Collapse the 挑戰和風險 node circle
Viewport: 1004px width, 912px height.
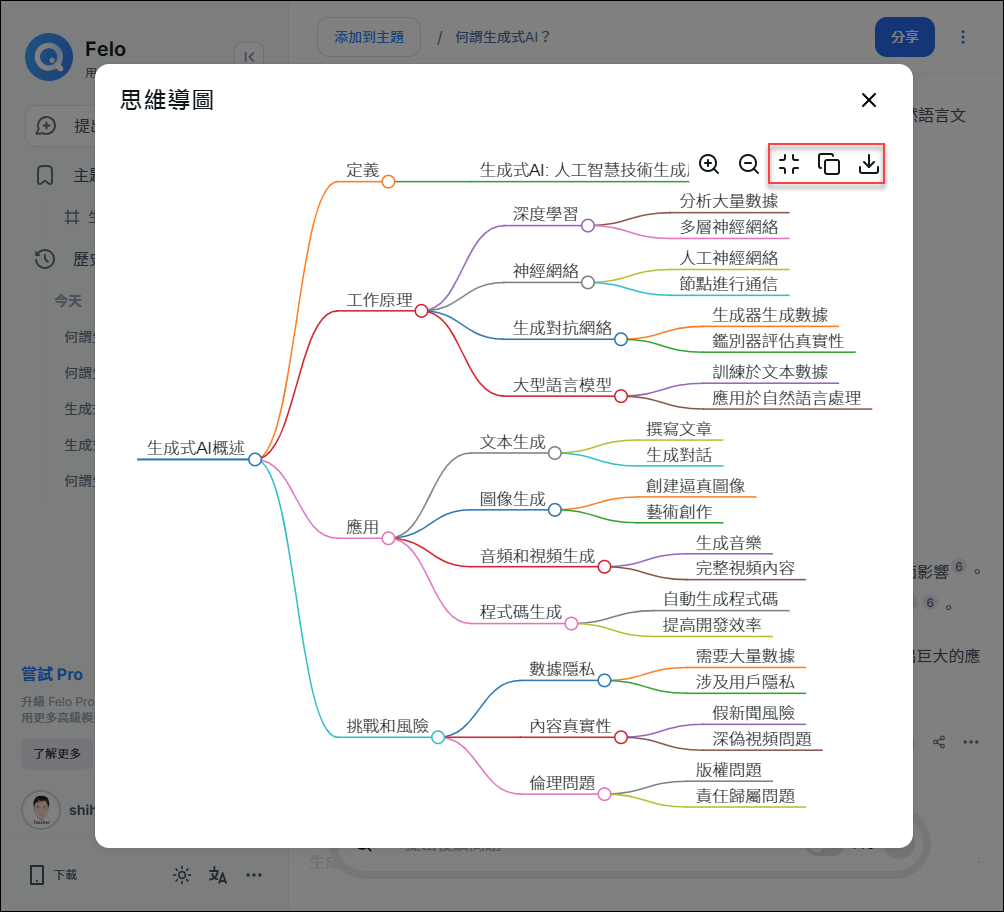coord(438,737)
